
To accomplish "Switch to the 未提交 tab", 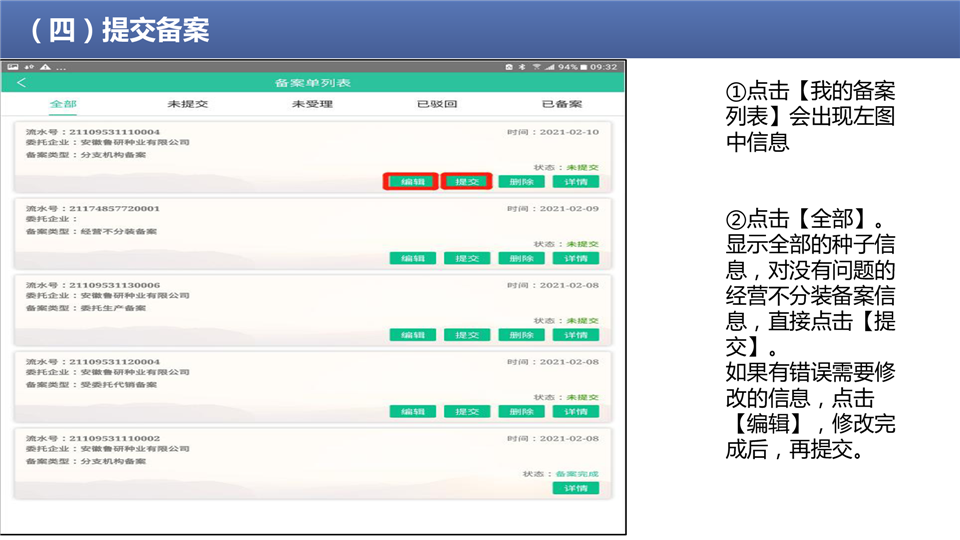I will tap(188, 104).
